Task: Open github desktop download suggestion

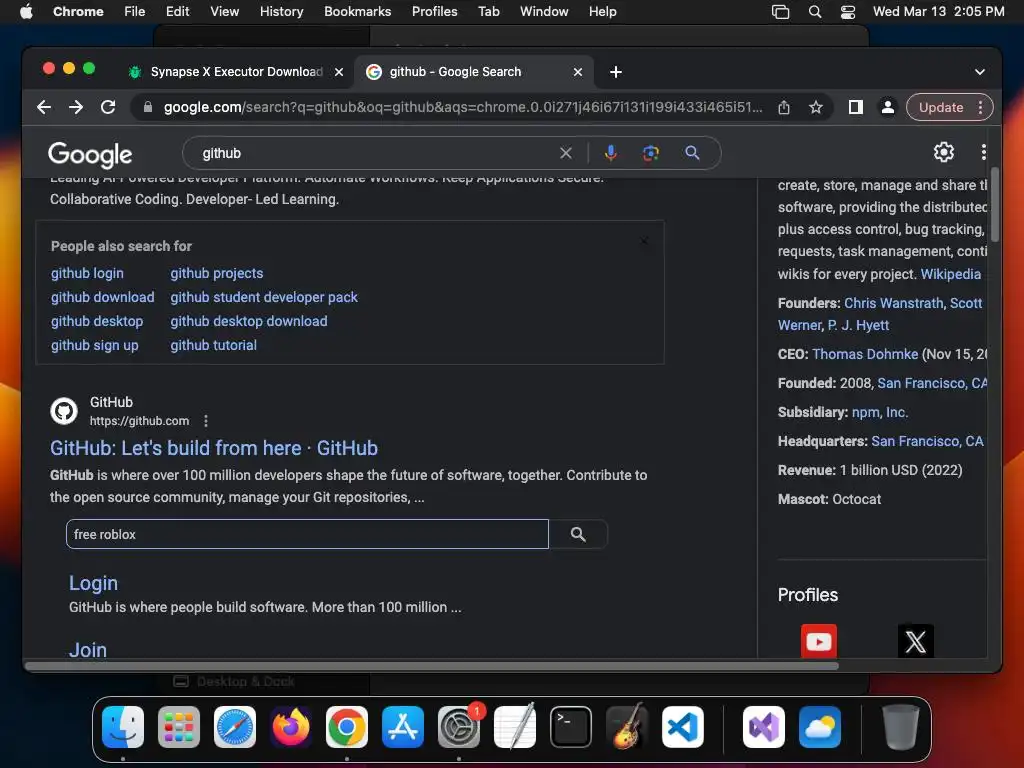Action: [249, 321]
